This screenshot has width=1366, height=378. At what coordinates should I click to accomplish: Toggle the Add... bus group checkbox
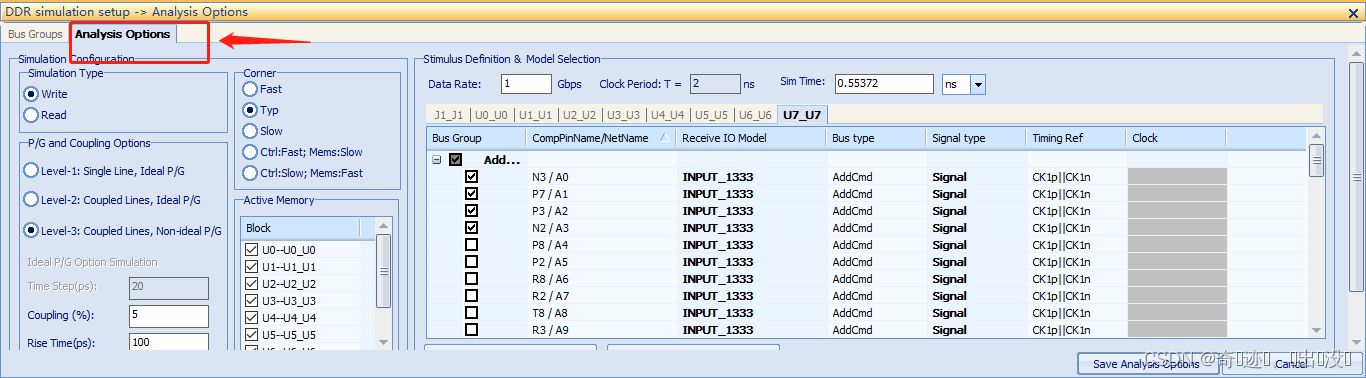(x=456, y=159)
